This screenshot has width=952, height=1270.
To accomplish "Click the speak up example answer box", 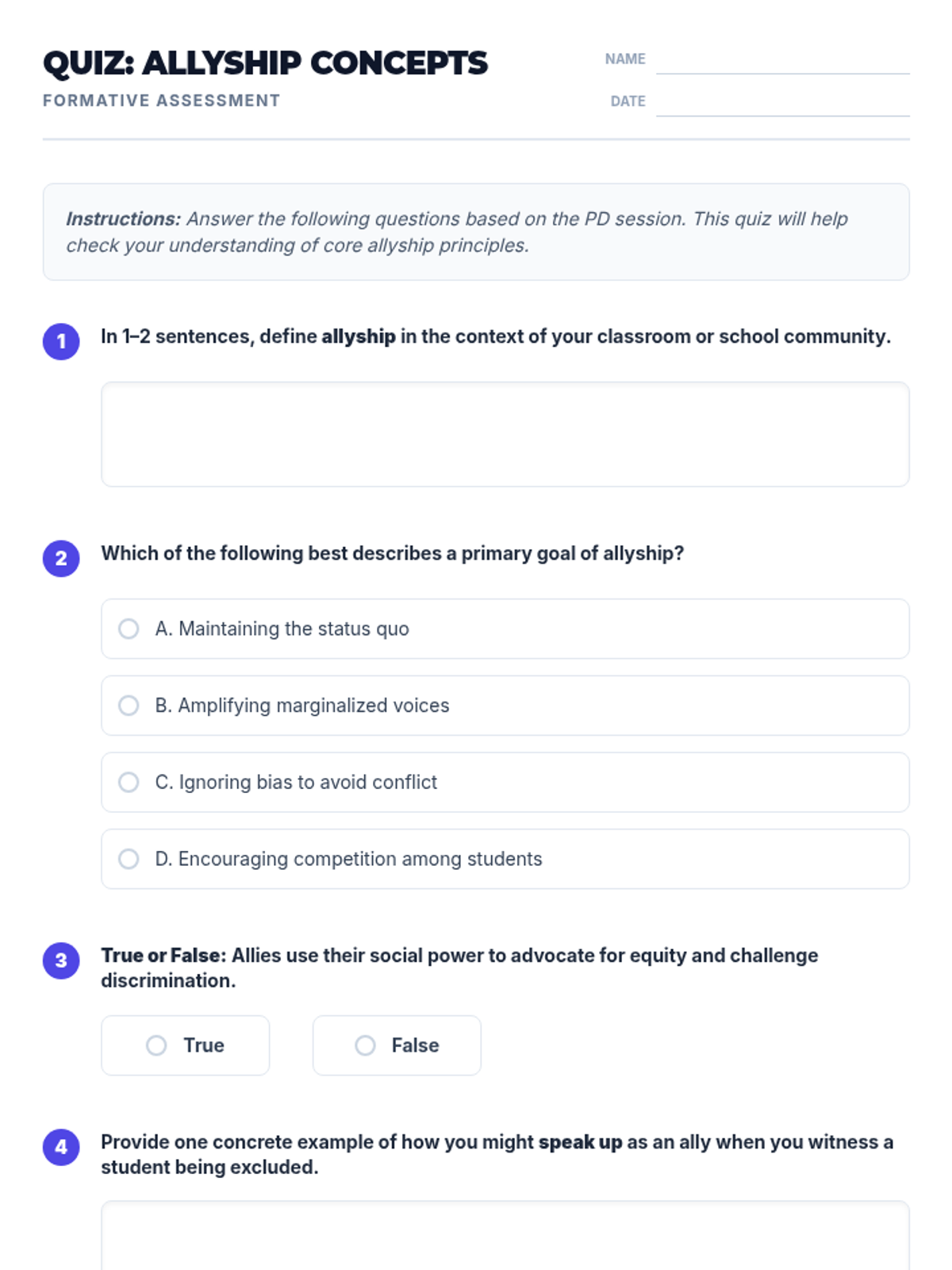I will coord(505,1237).
